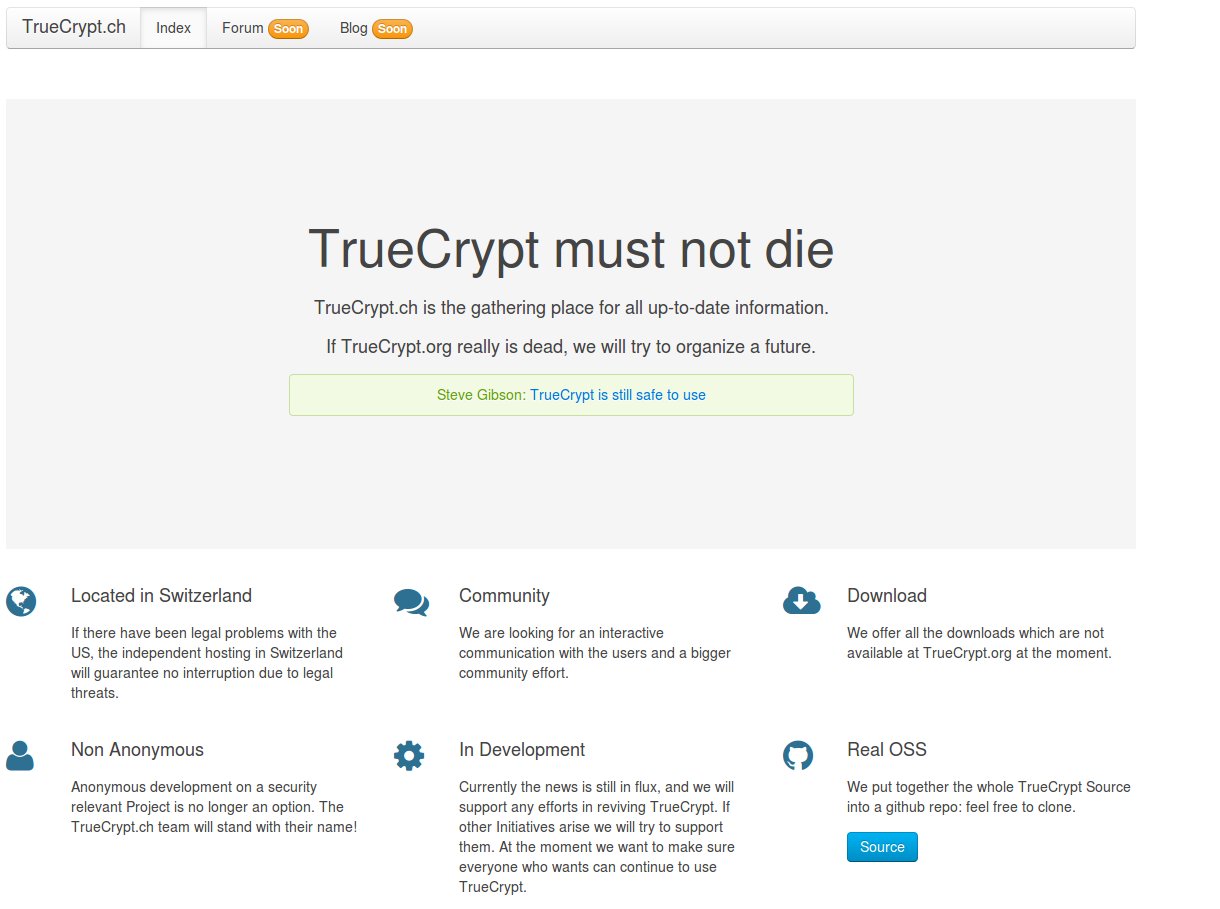1220x909 pixels.
Task: Click the GitHub icon beside Real OSS
Action: [798, 756]
